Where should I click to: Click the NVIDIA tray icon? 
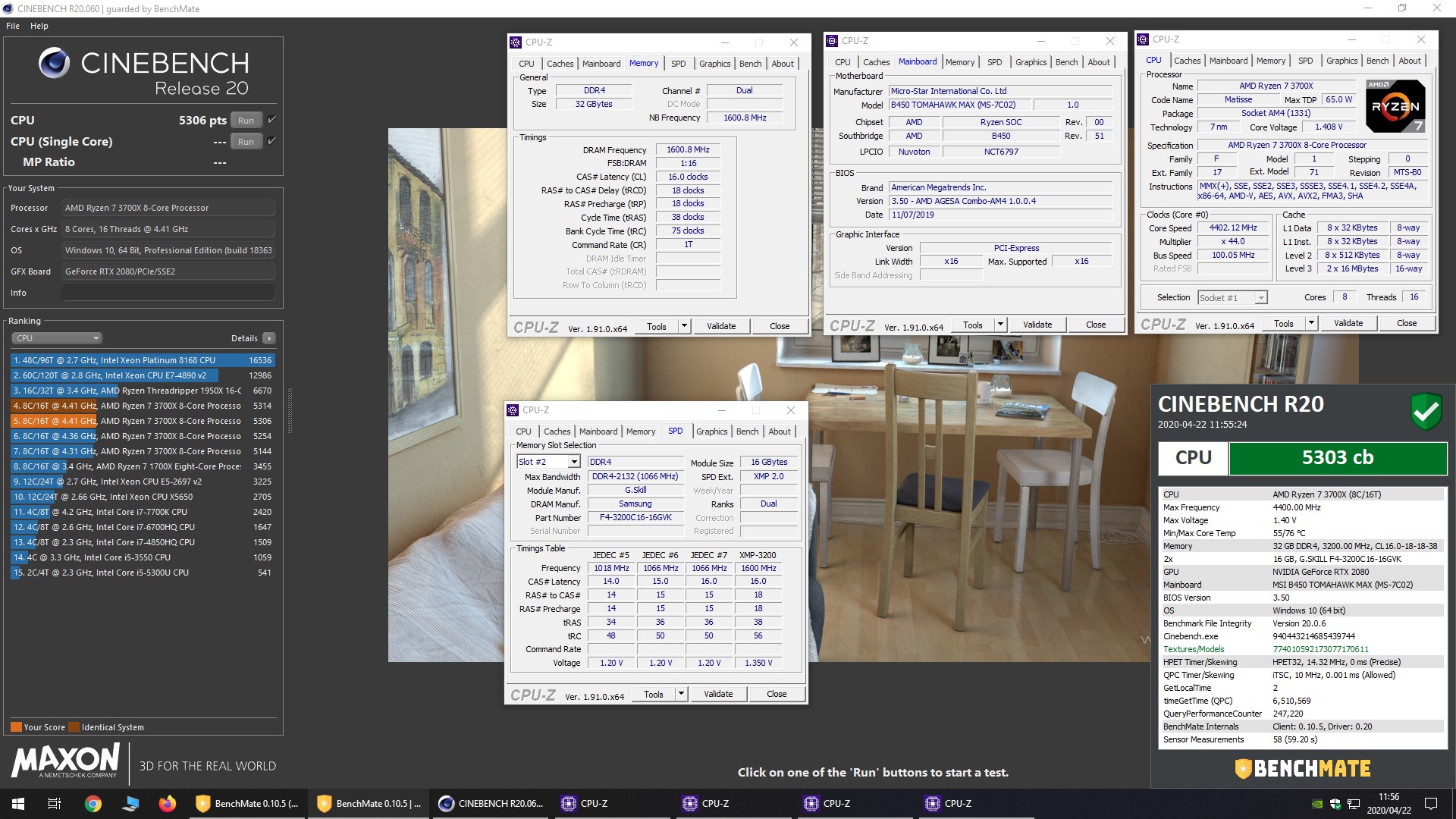click(x=1318, y=804)
